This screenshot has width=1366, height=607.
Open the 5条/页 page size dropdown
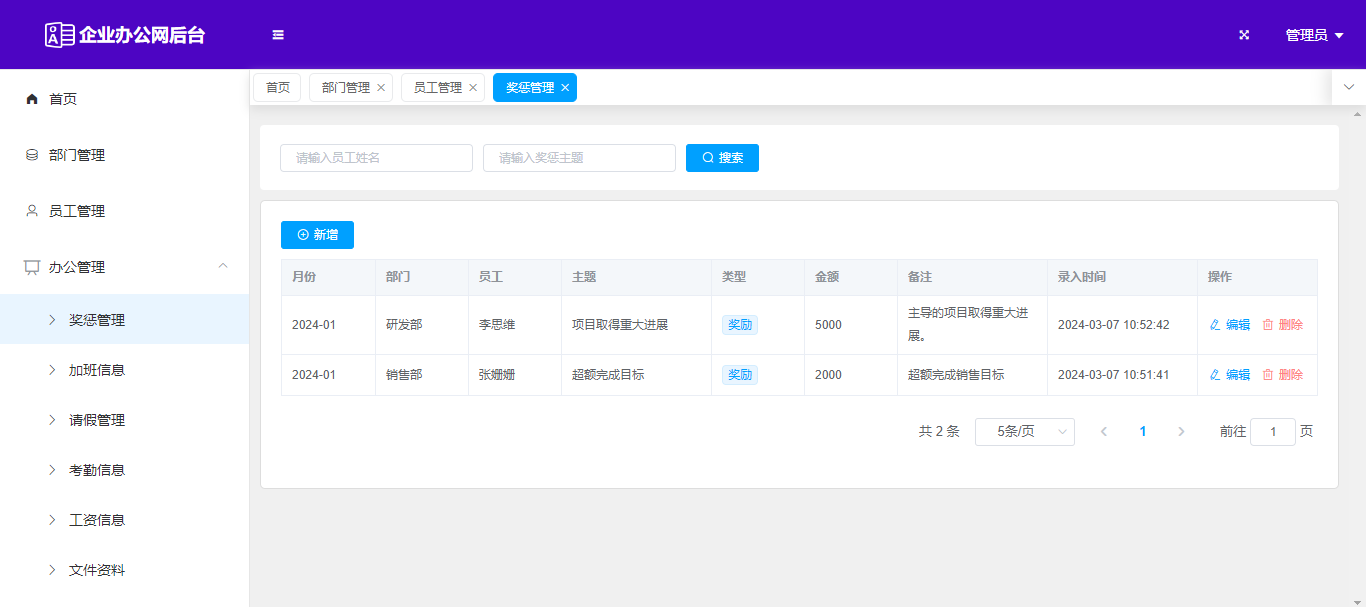point(1024,432)
